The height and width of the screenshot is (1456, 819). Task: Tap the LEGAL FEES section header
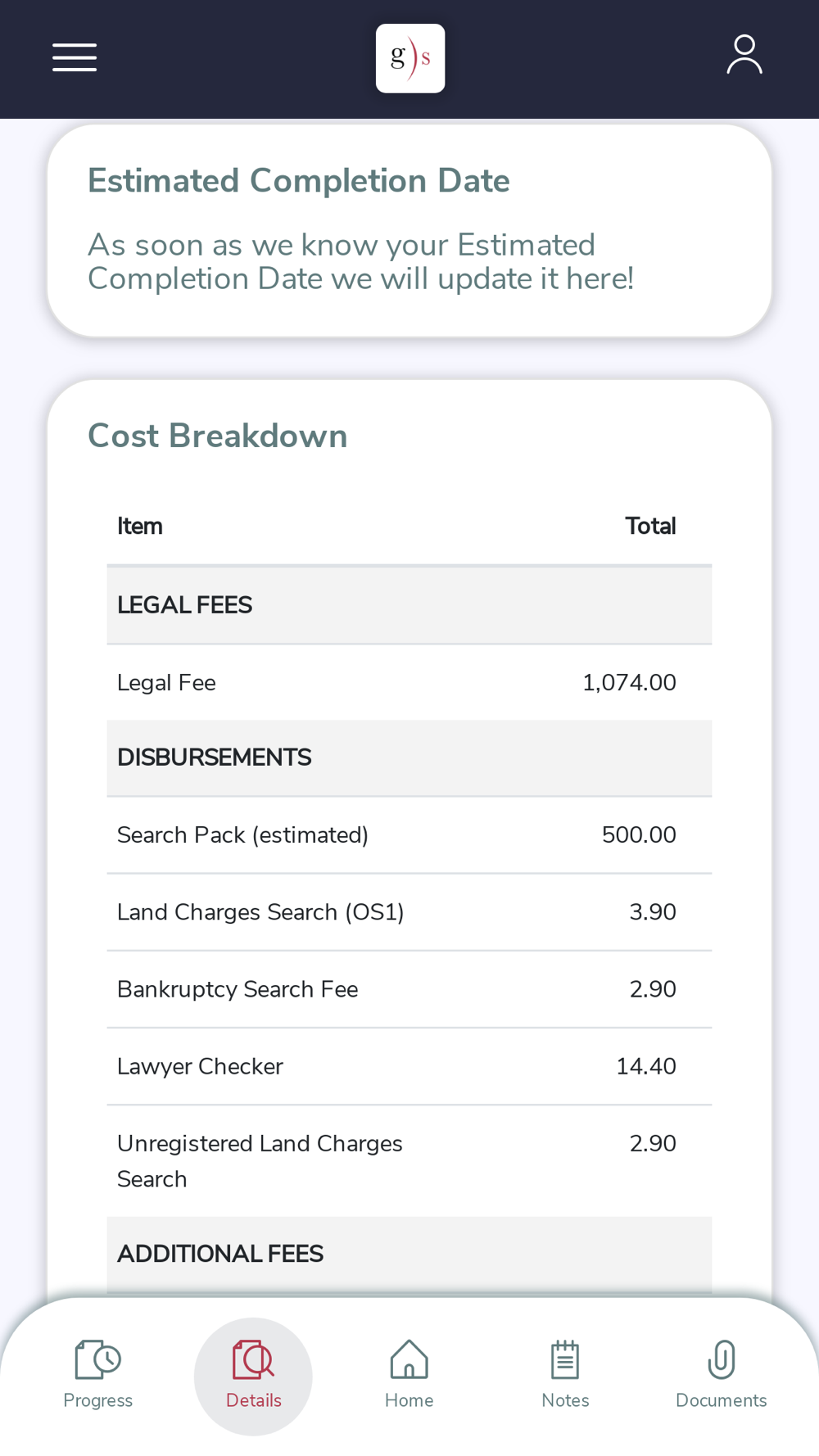[x=409, y=605]
